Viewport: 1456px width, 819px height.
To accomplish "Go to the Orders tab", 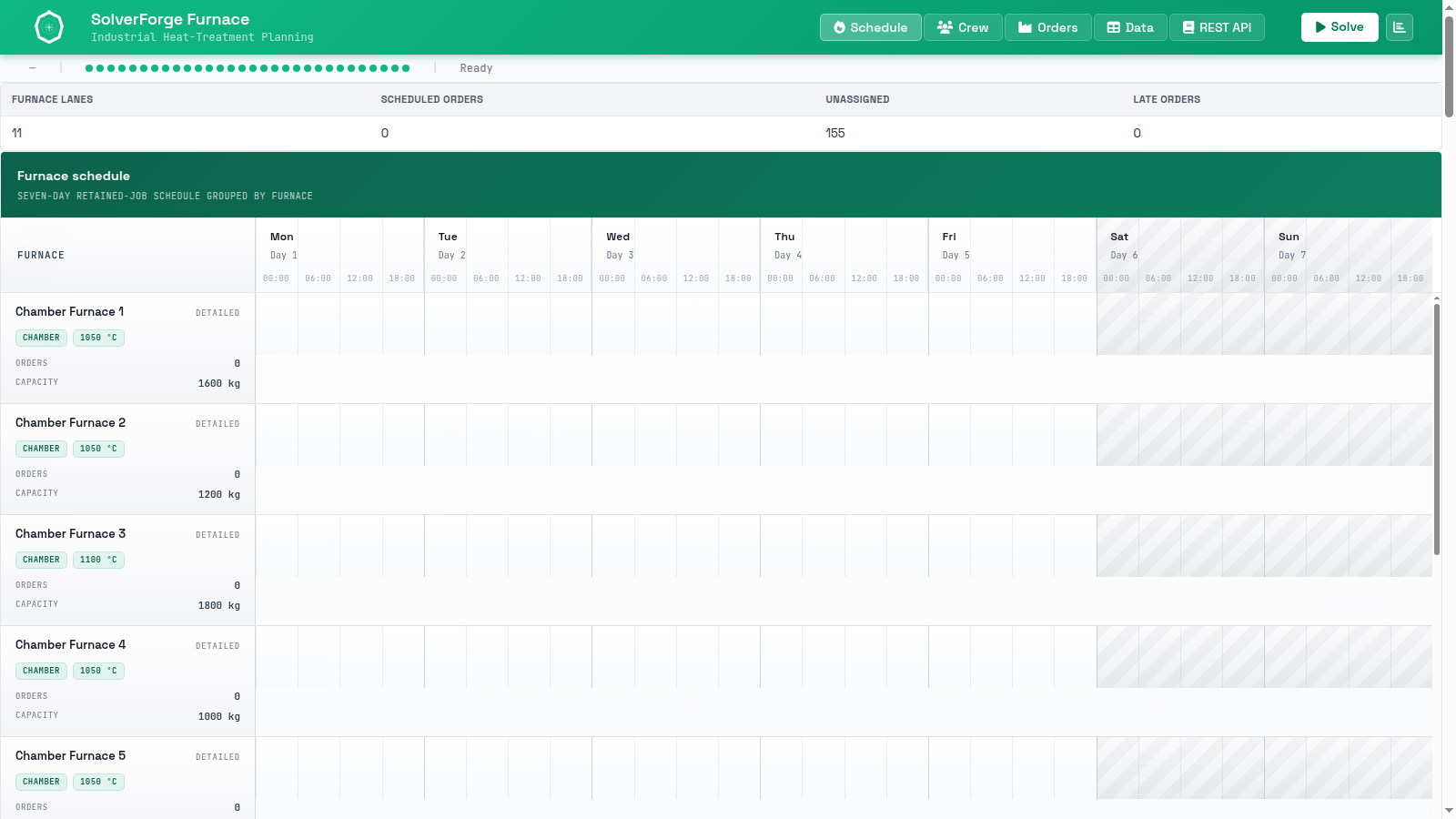I will (x=1047, y=27).
